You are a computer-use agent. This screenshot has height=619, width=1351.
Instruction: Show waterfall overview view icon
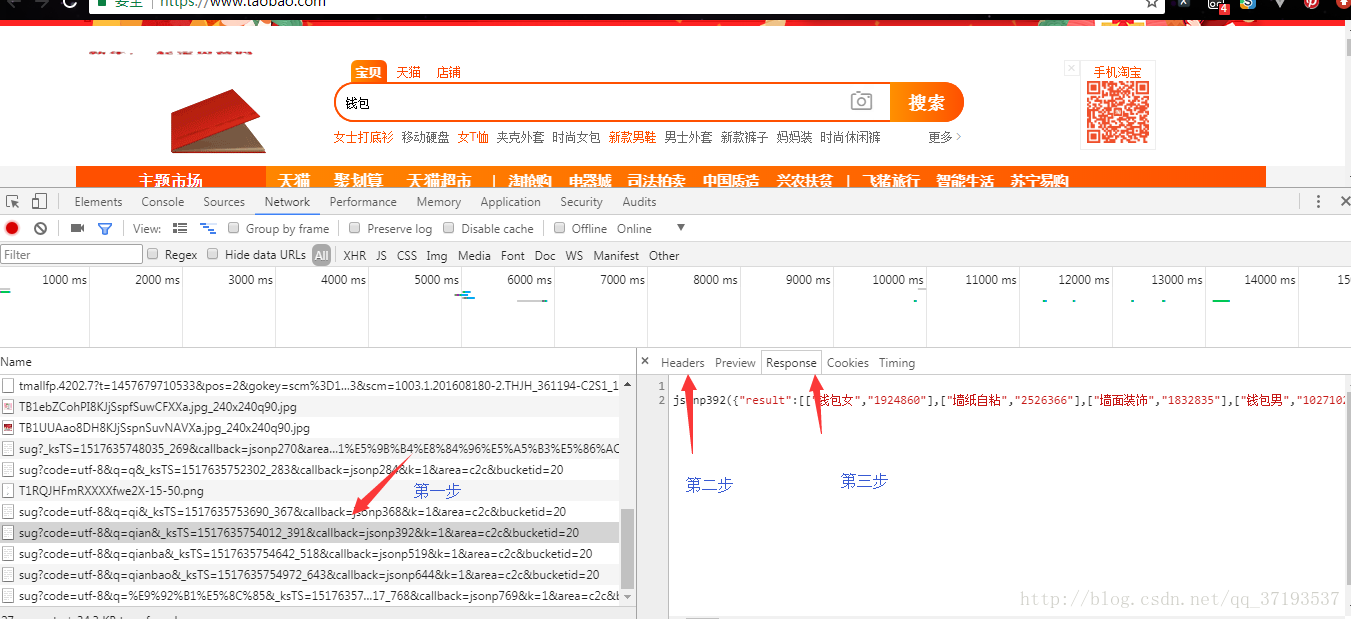click(208, 228)
